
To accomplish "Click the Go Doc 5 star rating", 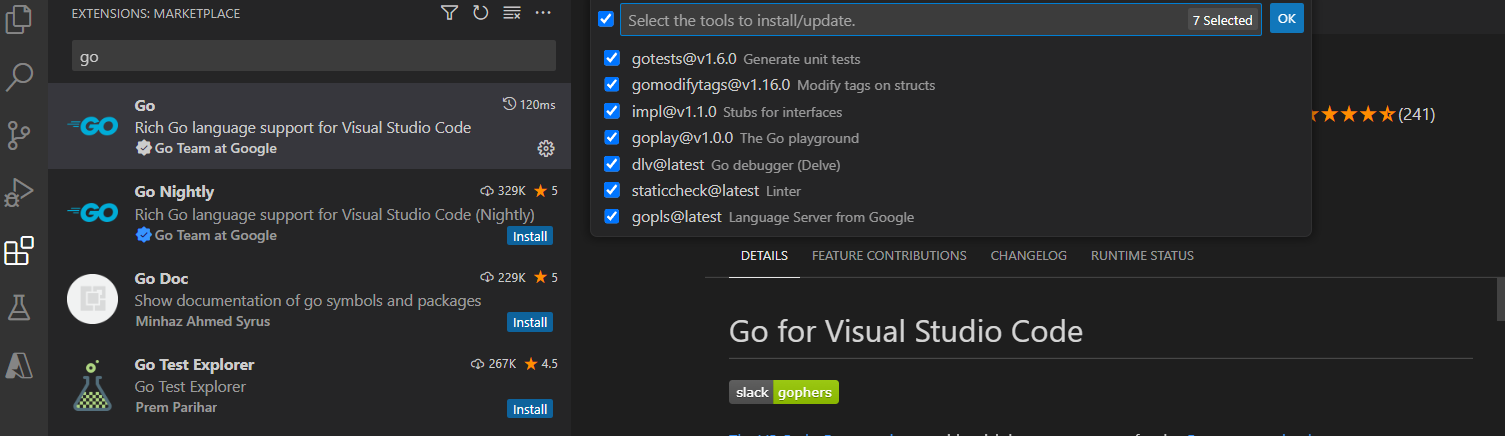I will click(x=546, y=277).
